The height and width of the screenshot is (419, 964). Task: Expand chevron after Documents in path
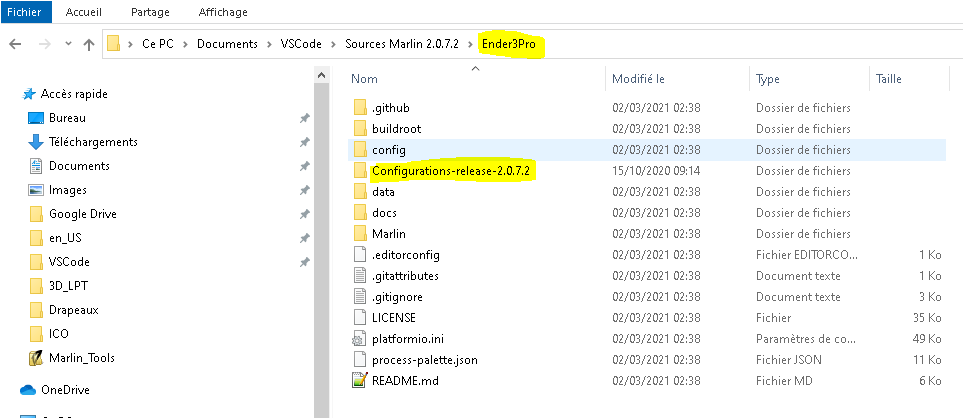(269, 44)
